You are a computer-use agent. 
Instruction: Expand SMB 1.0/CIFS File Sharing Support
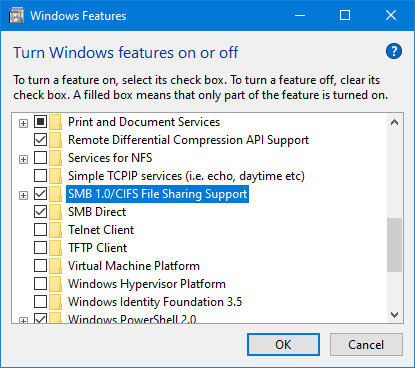pyautogui.click(x=23, y=196)
